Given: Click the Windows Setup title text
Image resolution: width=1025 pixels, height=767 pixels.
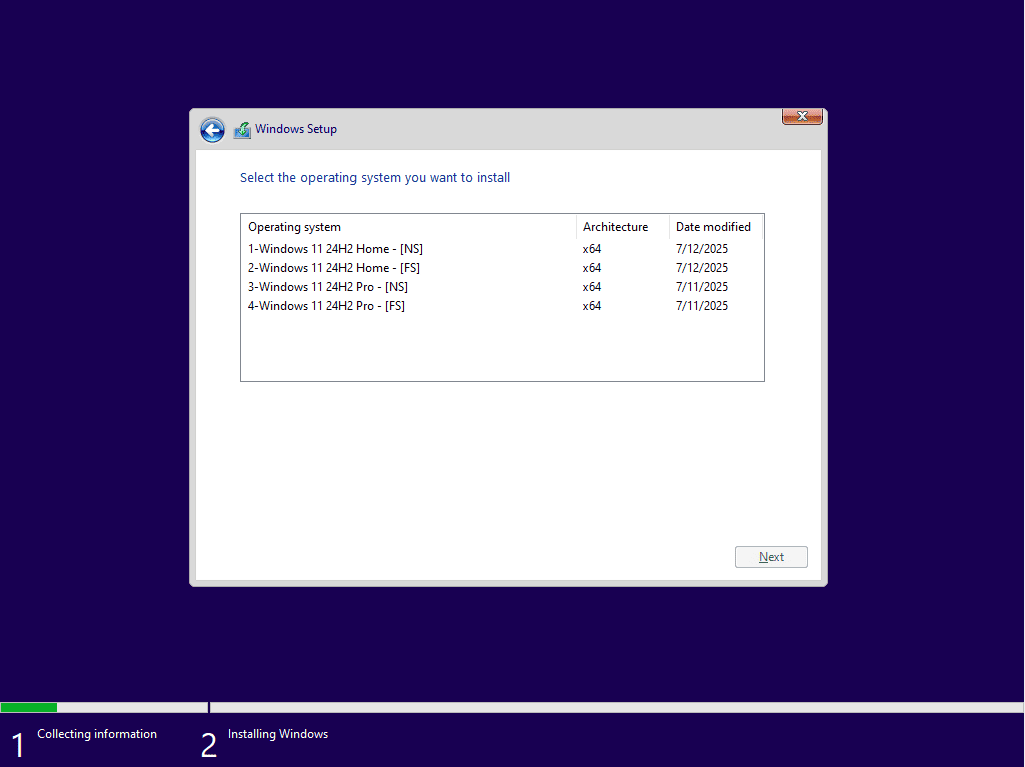Looking at the screenshot, I should pyautogui.click(x=296, y=129).
